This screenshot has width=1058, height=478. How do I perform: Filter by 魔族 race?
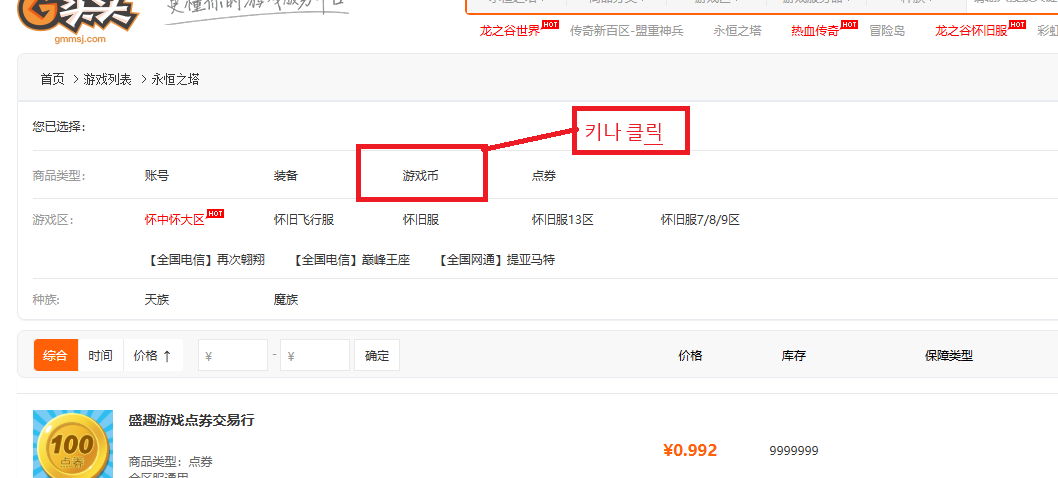tap(286, 299)
